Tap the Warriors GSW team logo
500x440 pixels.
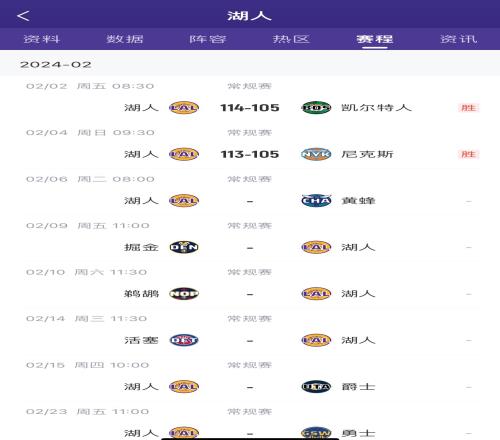[x=316, y=433]
